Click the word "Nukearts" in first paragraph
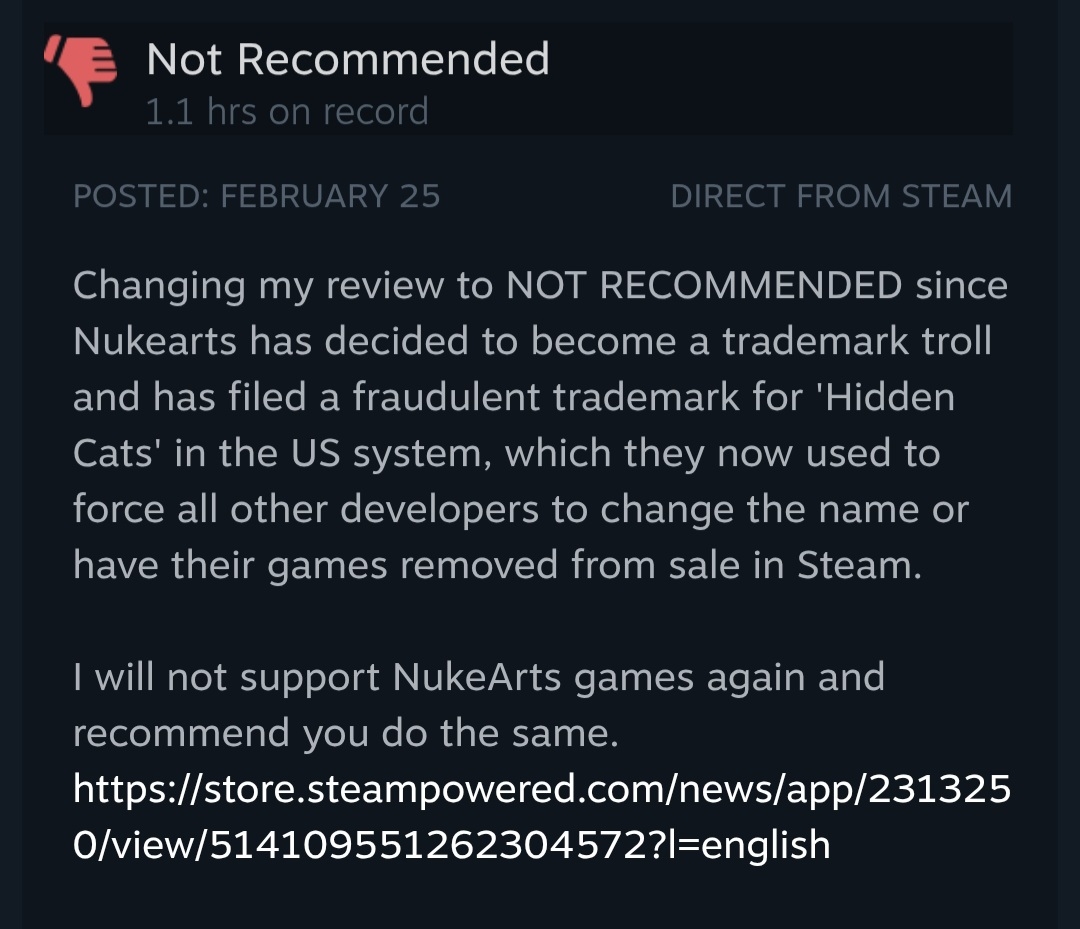The image size is (1080, 929). coord(155,342)
